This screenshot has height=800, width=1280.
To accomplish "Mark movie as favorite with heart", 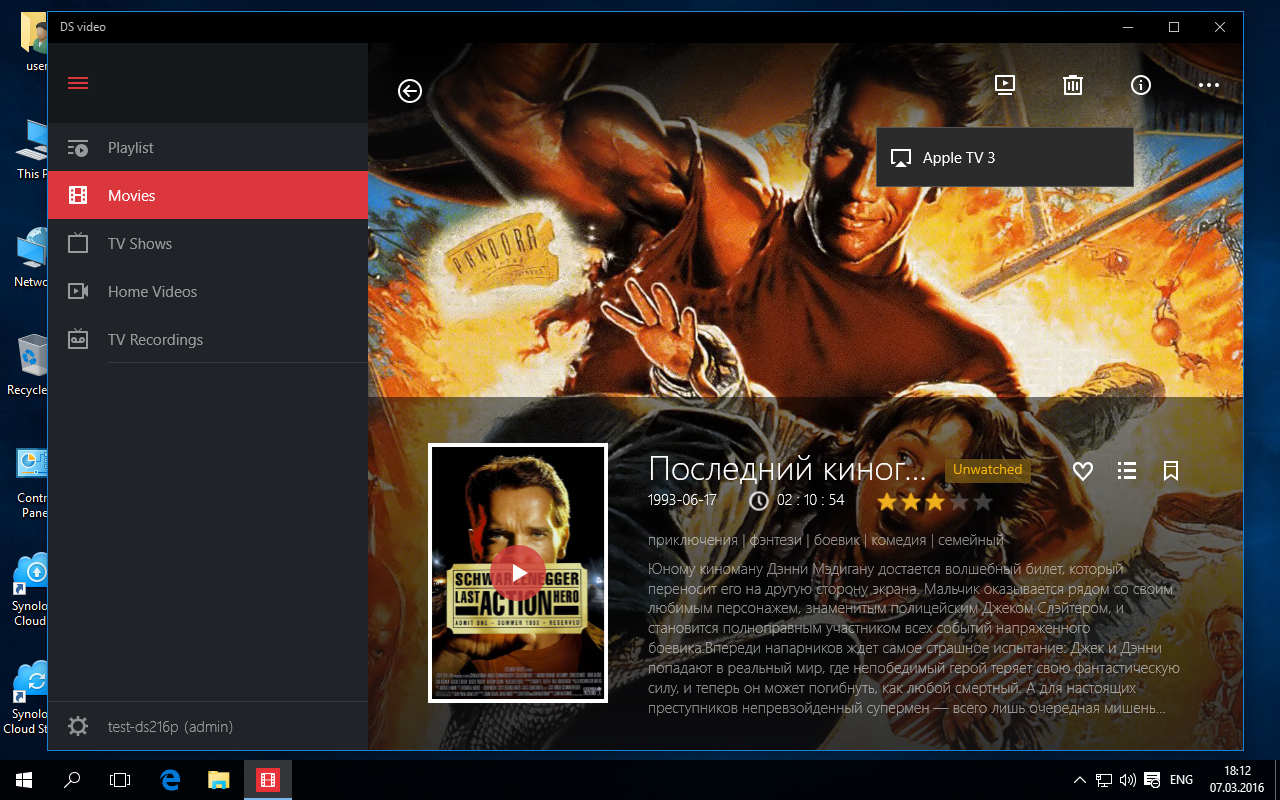I will [x=1083, y=471].
